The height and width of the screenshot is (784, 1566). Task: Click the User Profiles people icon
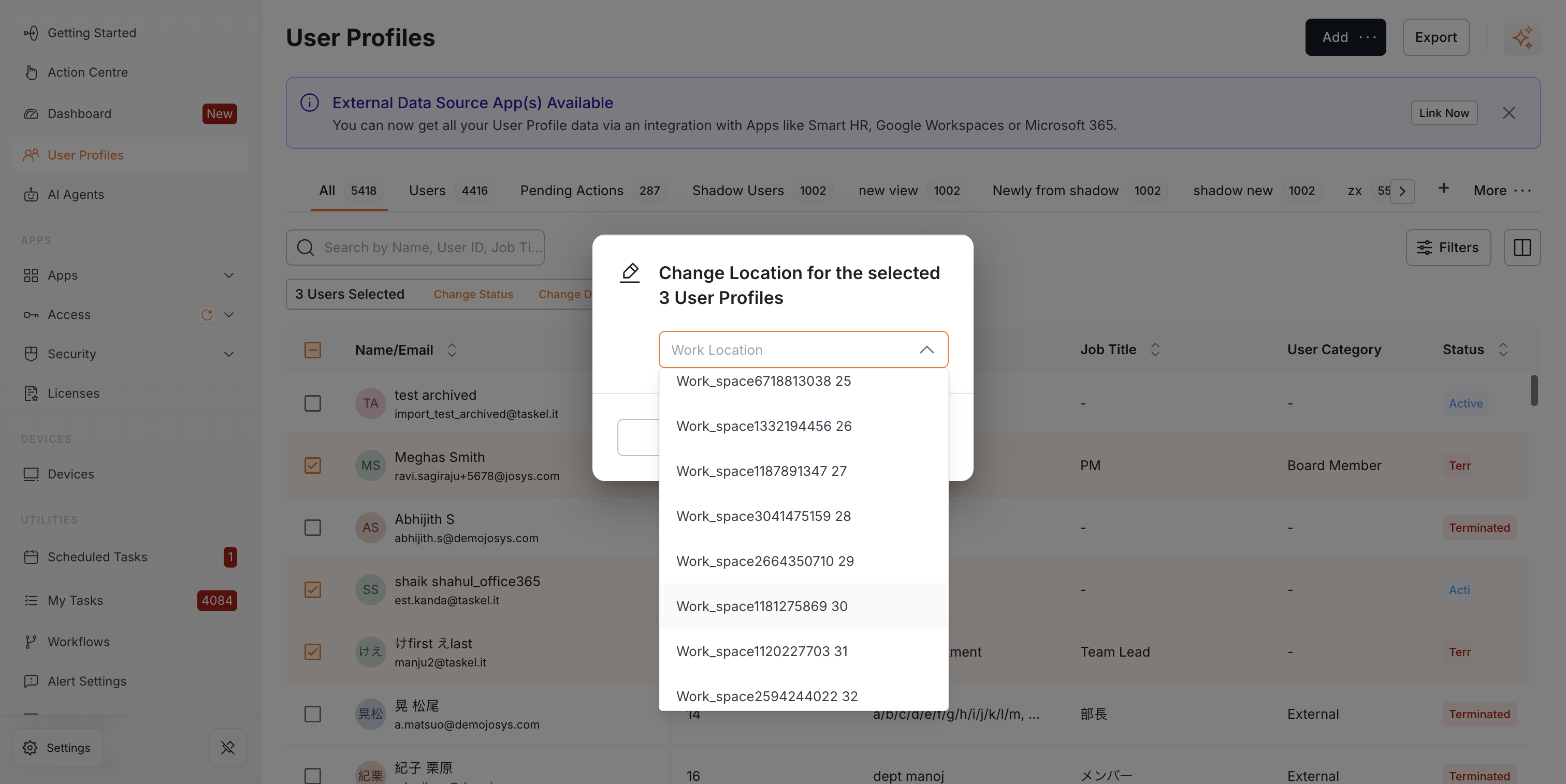31,155
